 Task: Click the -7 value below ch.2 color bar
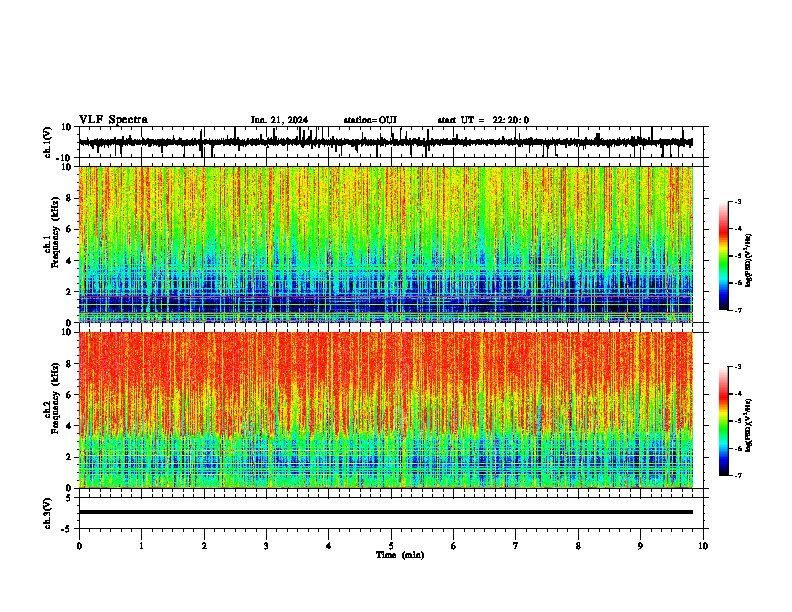[738, 476]
